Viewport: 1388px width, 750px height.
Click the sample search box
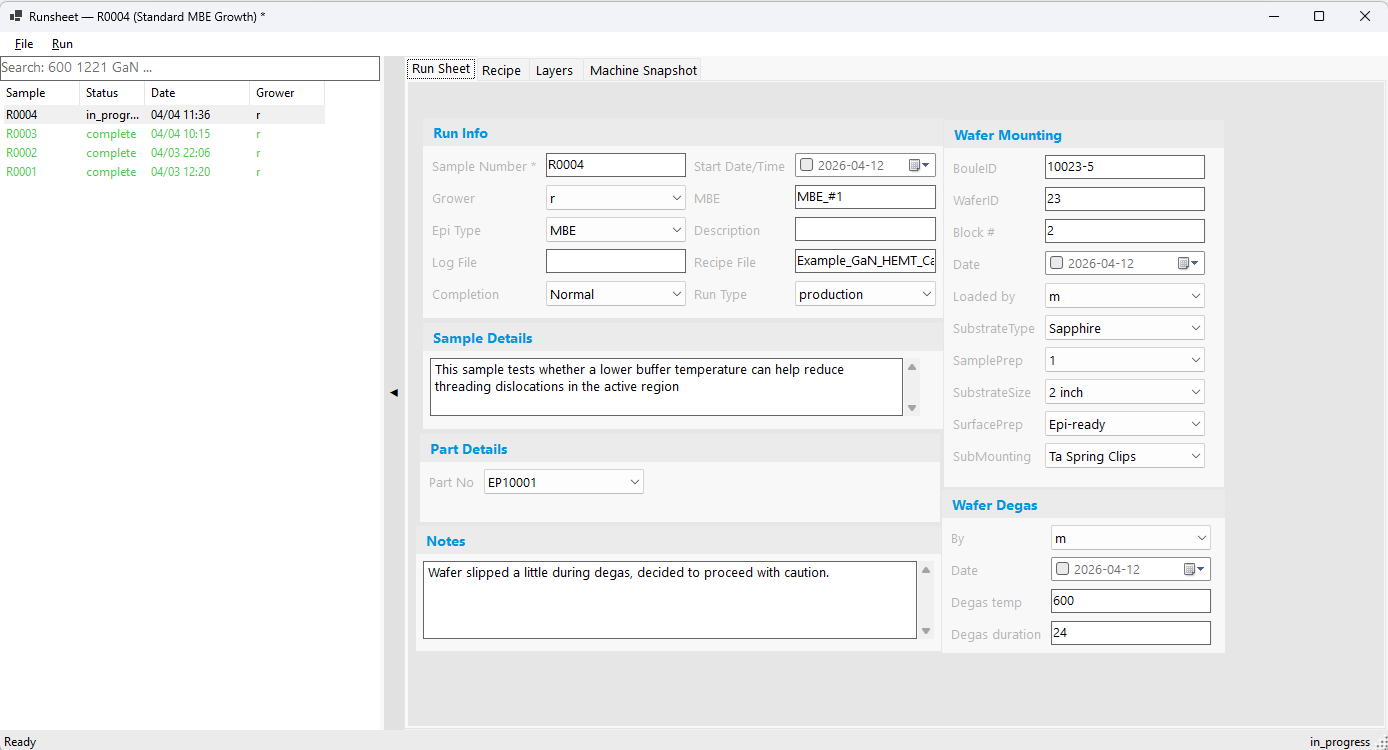pyautogui.click(x=190, y=68)
